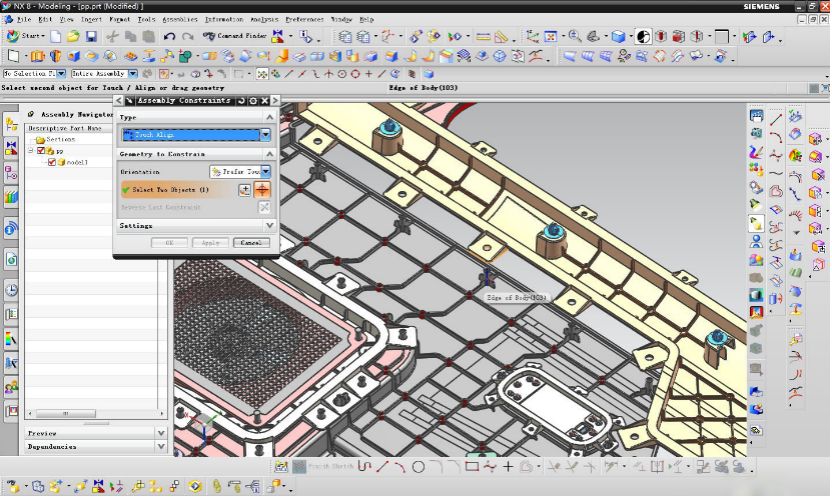
Task: Collapse the Type section of the dialog
Action: (270, 117)
